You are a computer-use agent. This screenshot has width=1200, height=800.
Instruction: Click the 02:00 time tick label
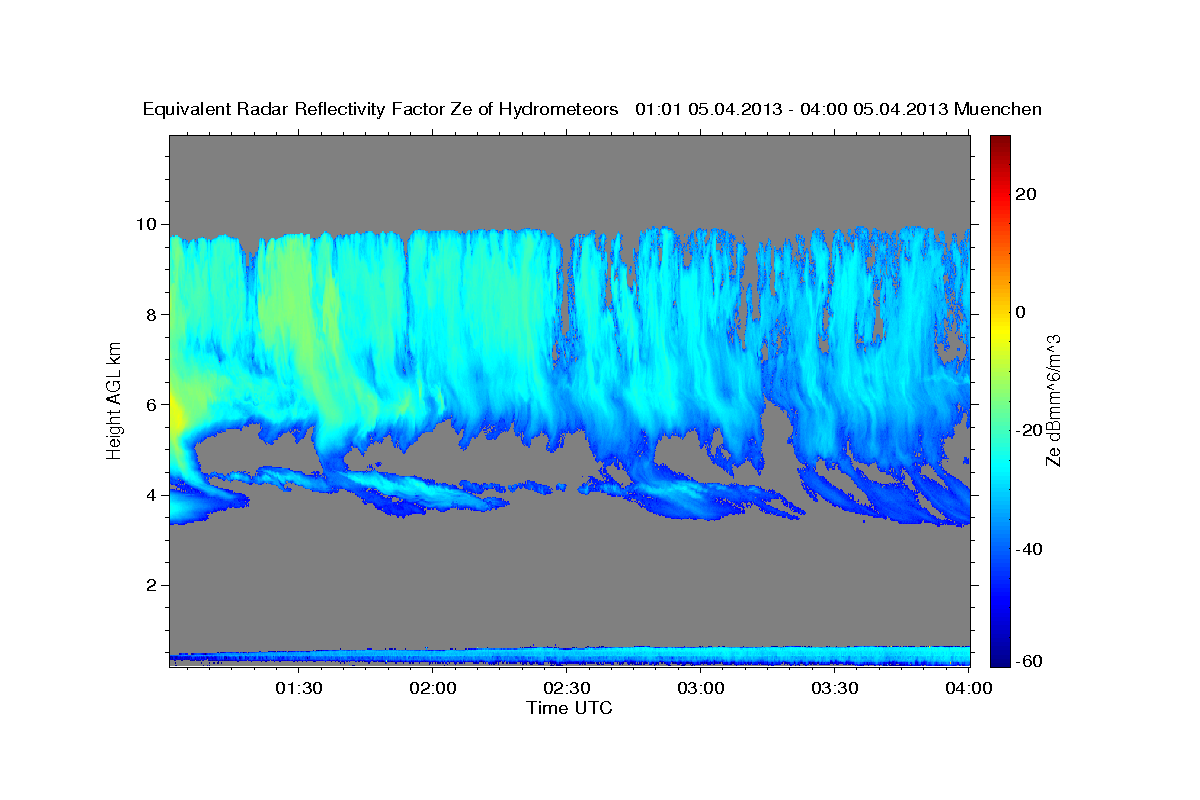coord(433,688)
